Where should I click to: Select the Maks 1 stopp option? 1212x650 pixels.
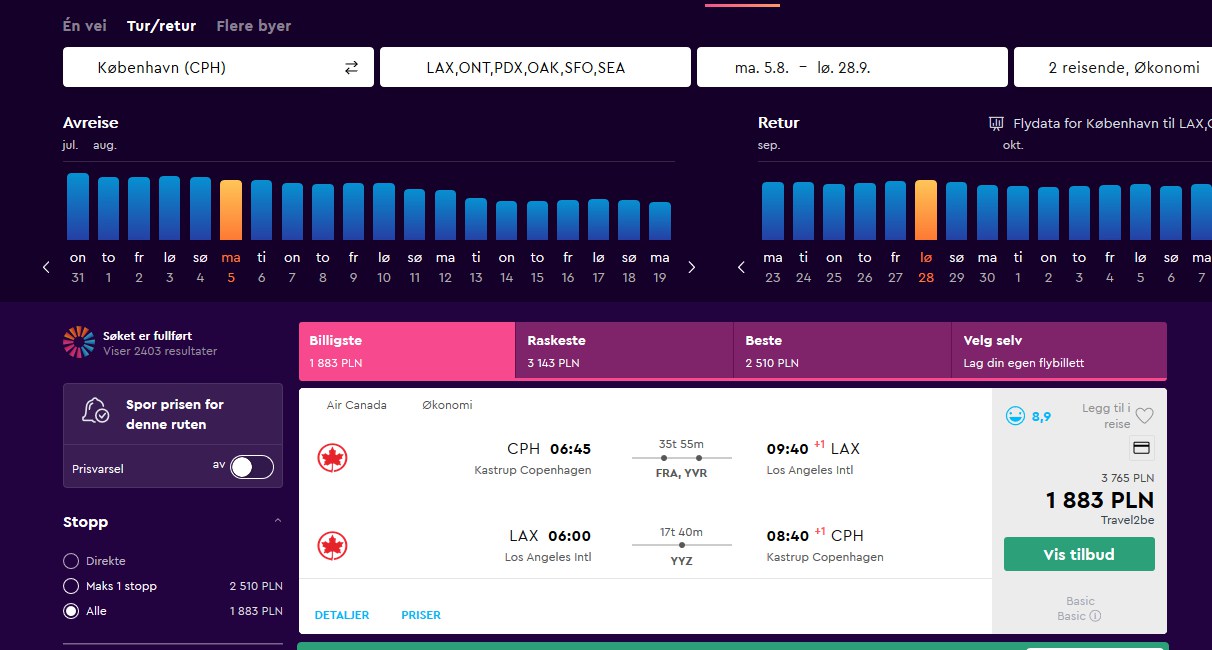pos(71,586)
